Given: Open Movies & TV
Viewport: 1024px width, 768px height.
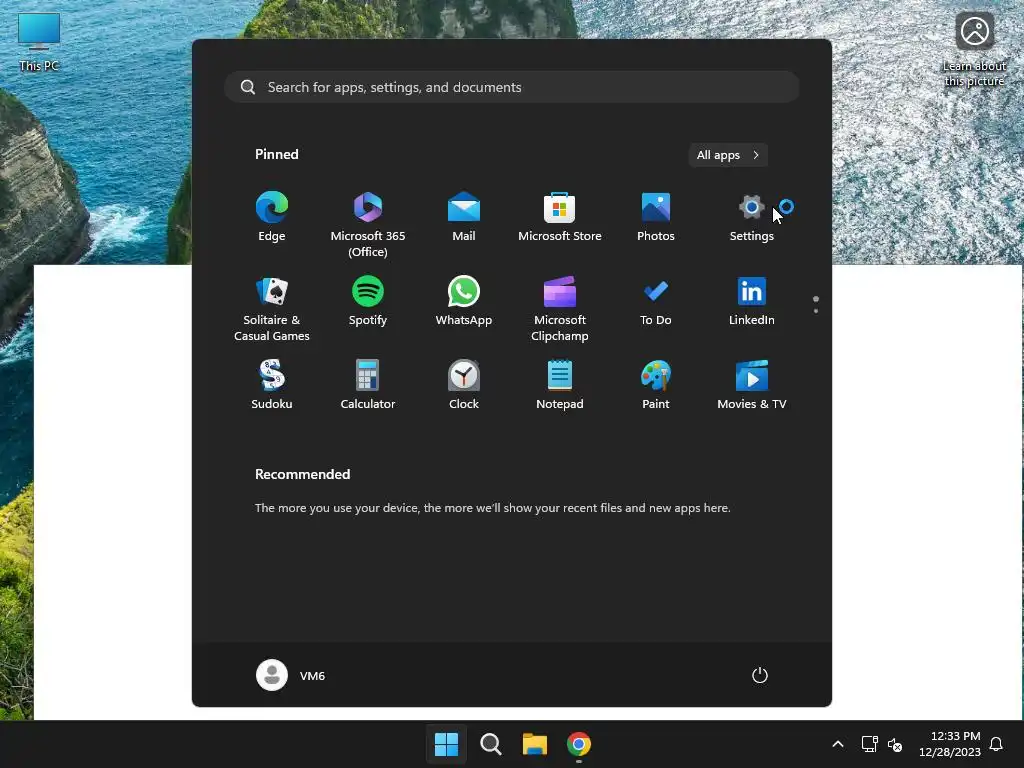Looking at the screenshot, I should [752, 385].
